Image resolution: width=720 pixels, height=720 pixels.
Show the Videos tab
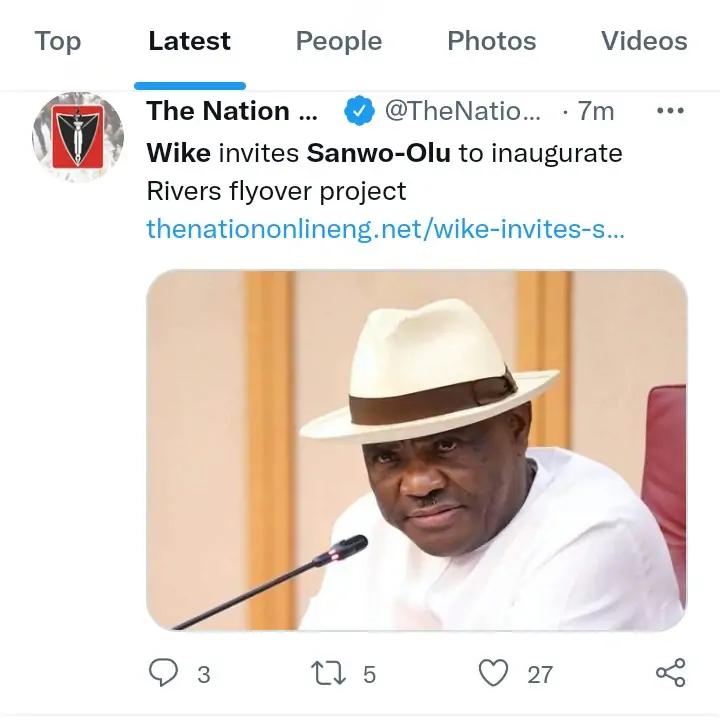tap(644, 41)
